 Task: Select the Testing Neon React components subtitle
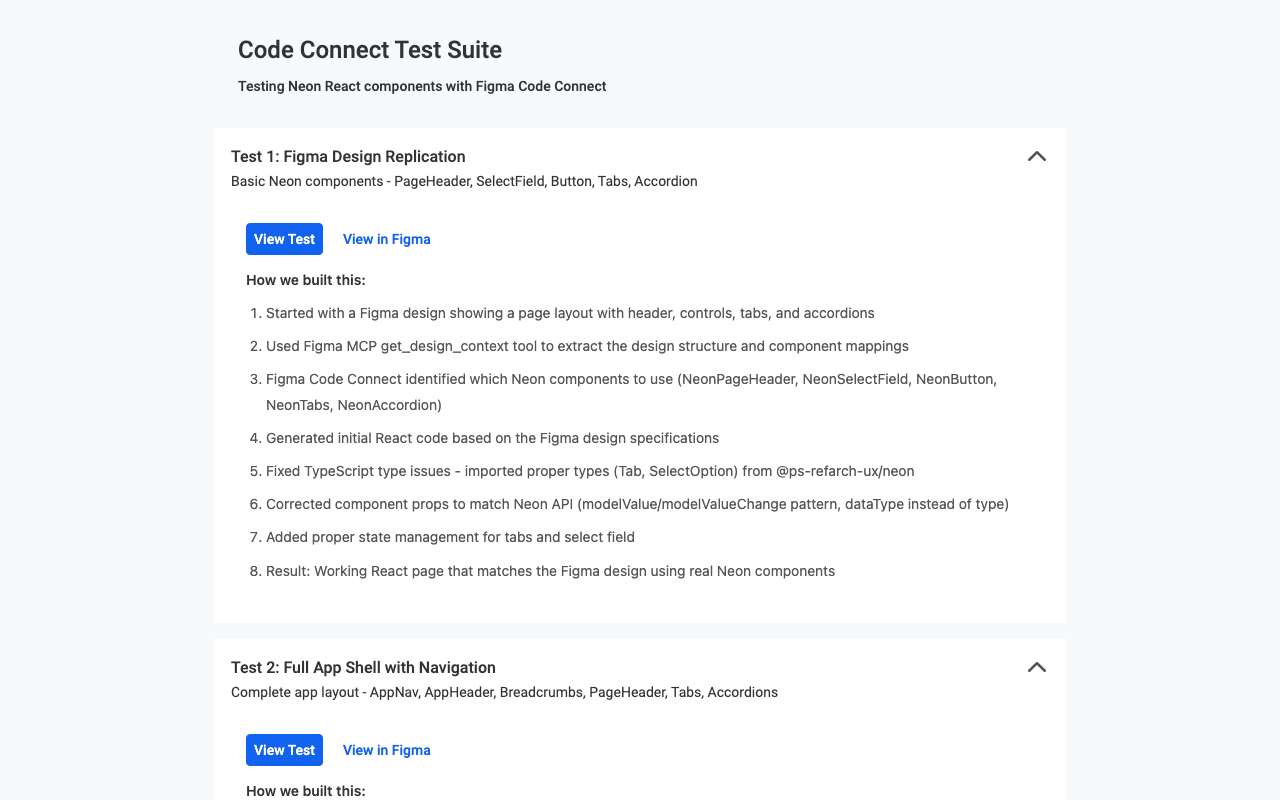coord(421,86)
